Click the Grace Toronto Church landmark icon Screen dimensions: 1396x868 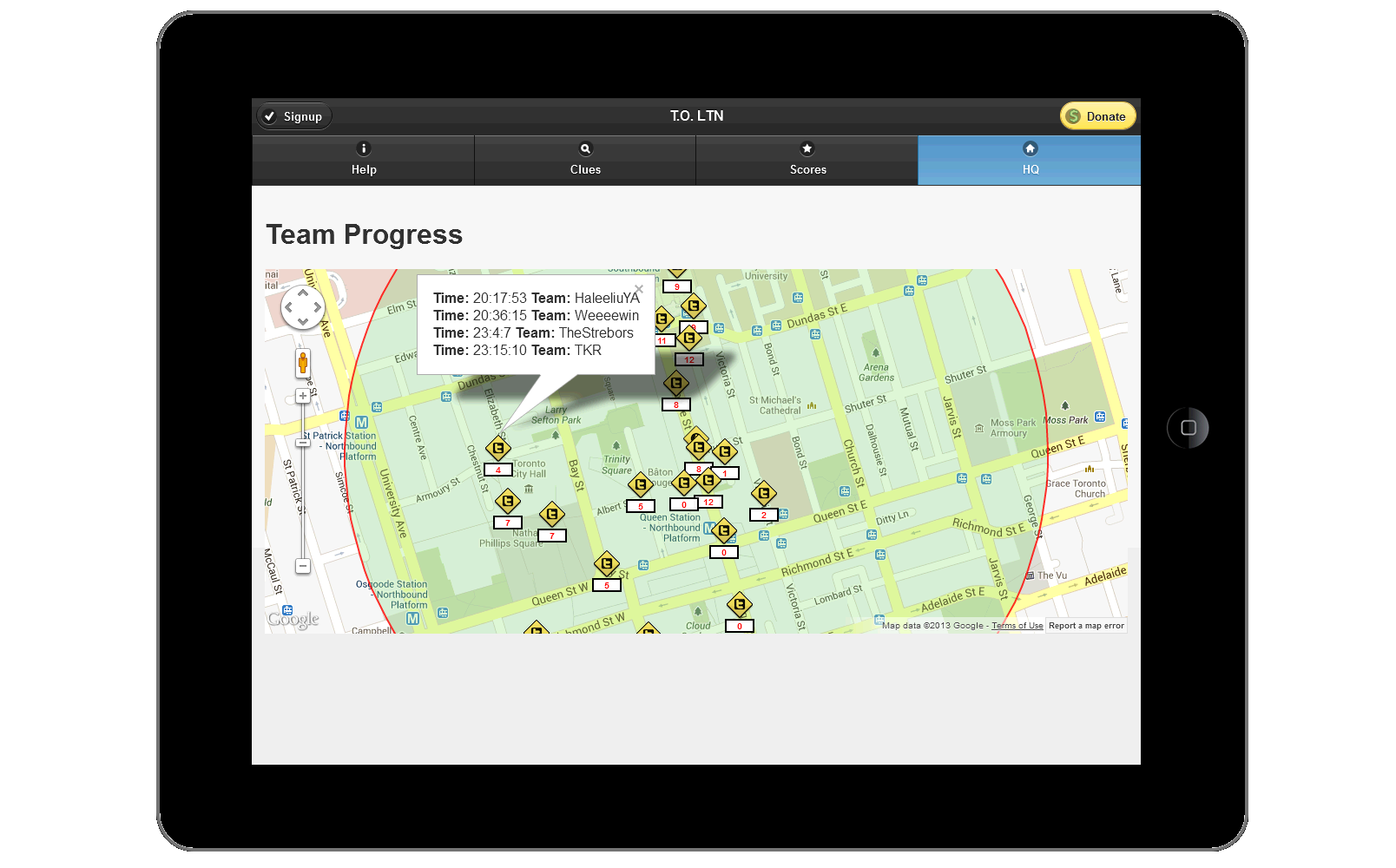(1089, 469)
